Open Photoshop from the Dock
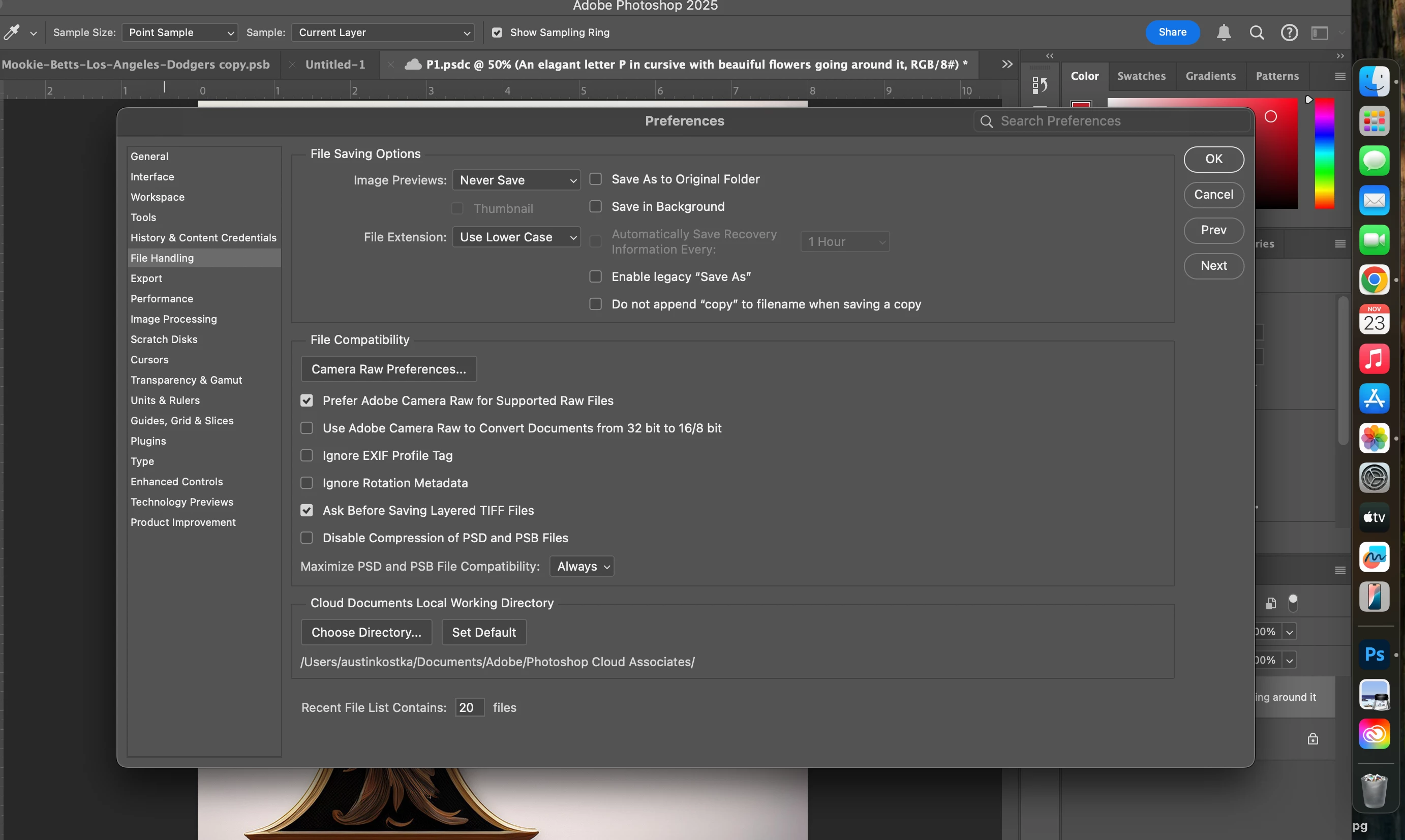Image resolution: width=1405 pixels, height=840 pixels. pos(1374,655)
